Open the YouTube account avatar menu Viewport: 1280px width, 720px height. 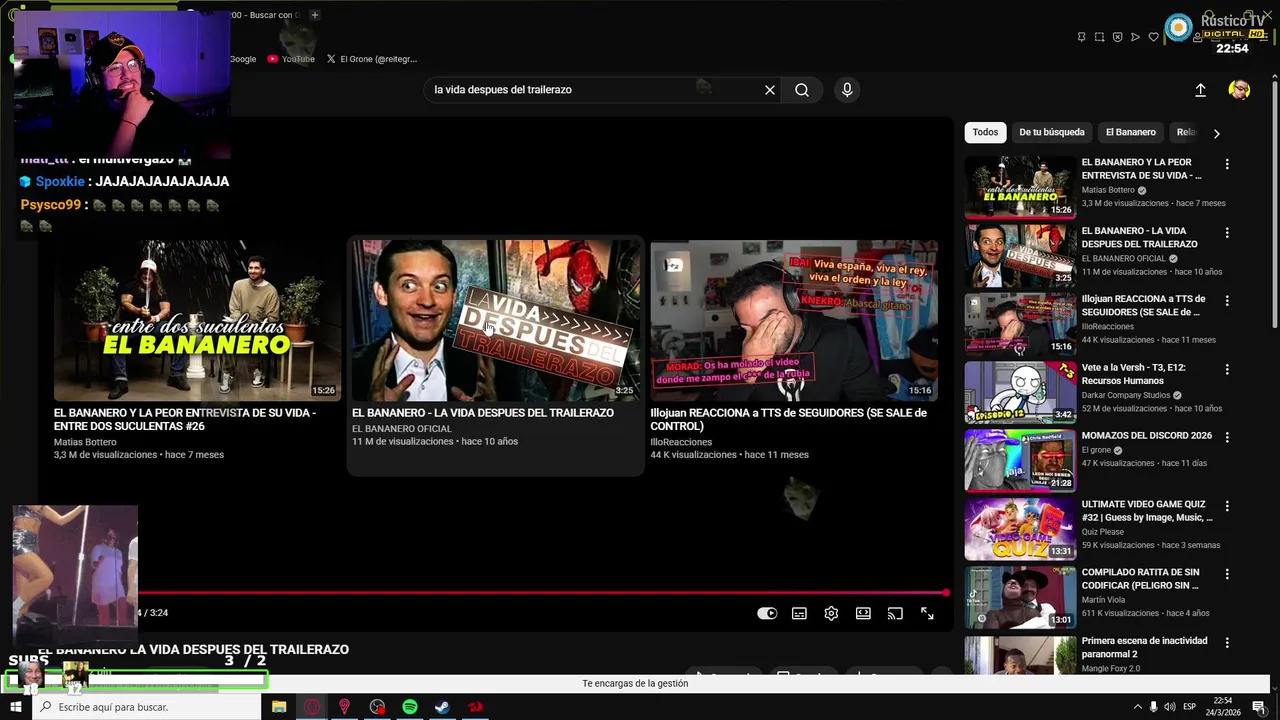[x=1239, y=90]
